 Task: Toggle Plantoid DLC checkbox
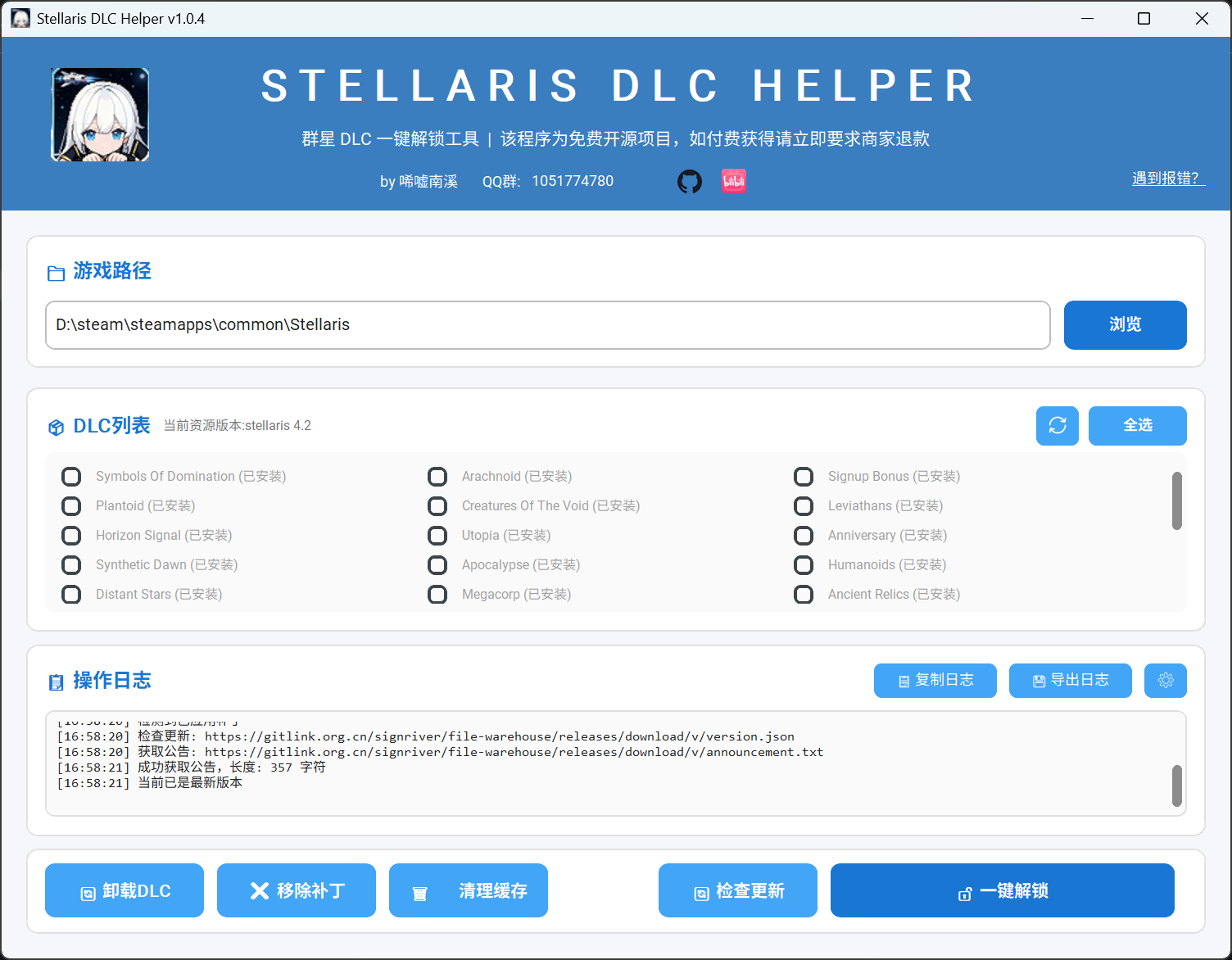tap(72, 506)
